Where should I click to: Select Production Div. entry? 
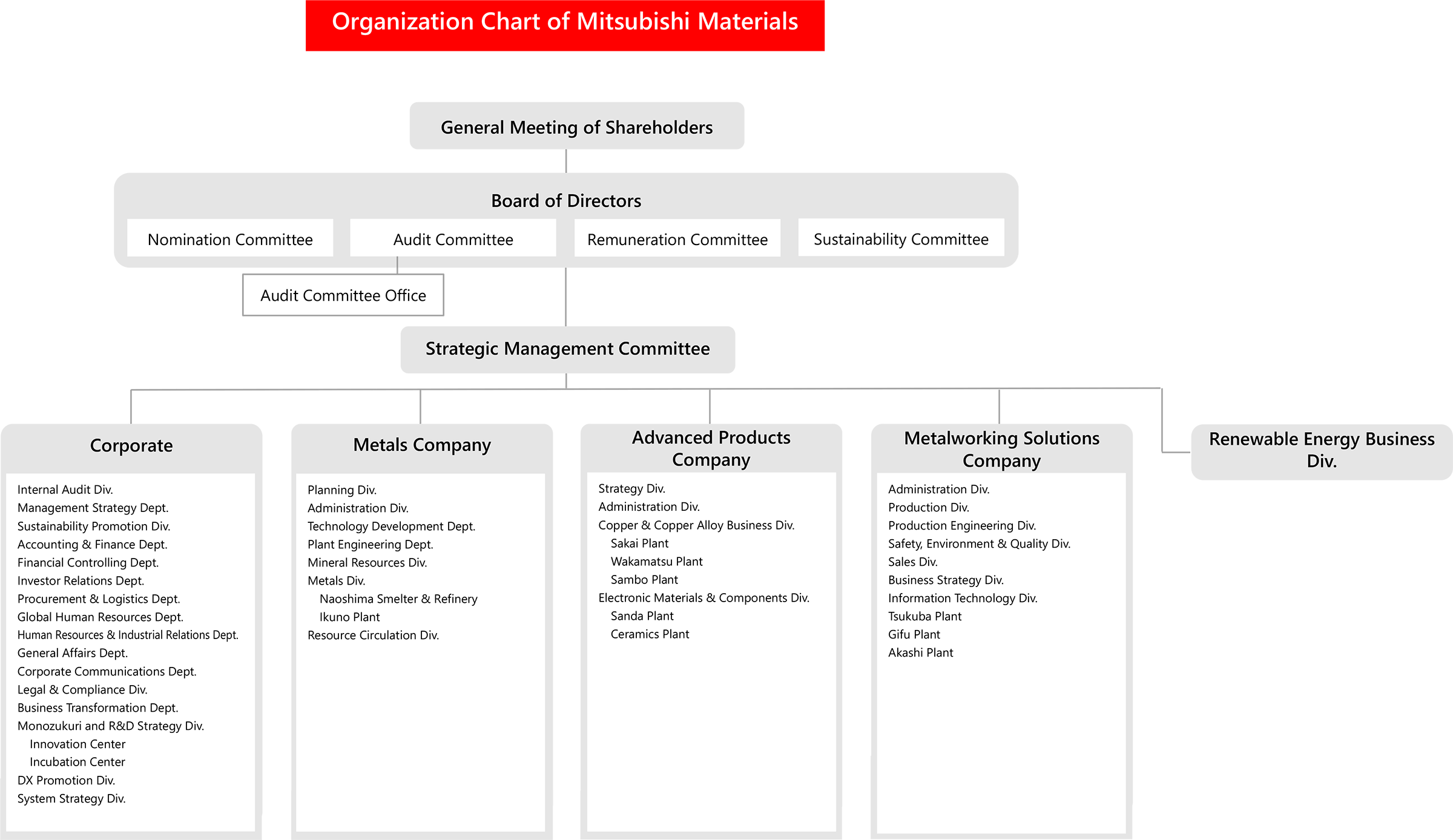click(929, 507)
